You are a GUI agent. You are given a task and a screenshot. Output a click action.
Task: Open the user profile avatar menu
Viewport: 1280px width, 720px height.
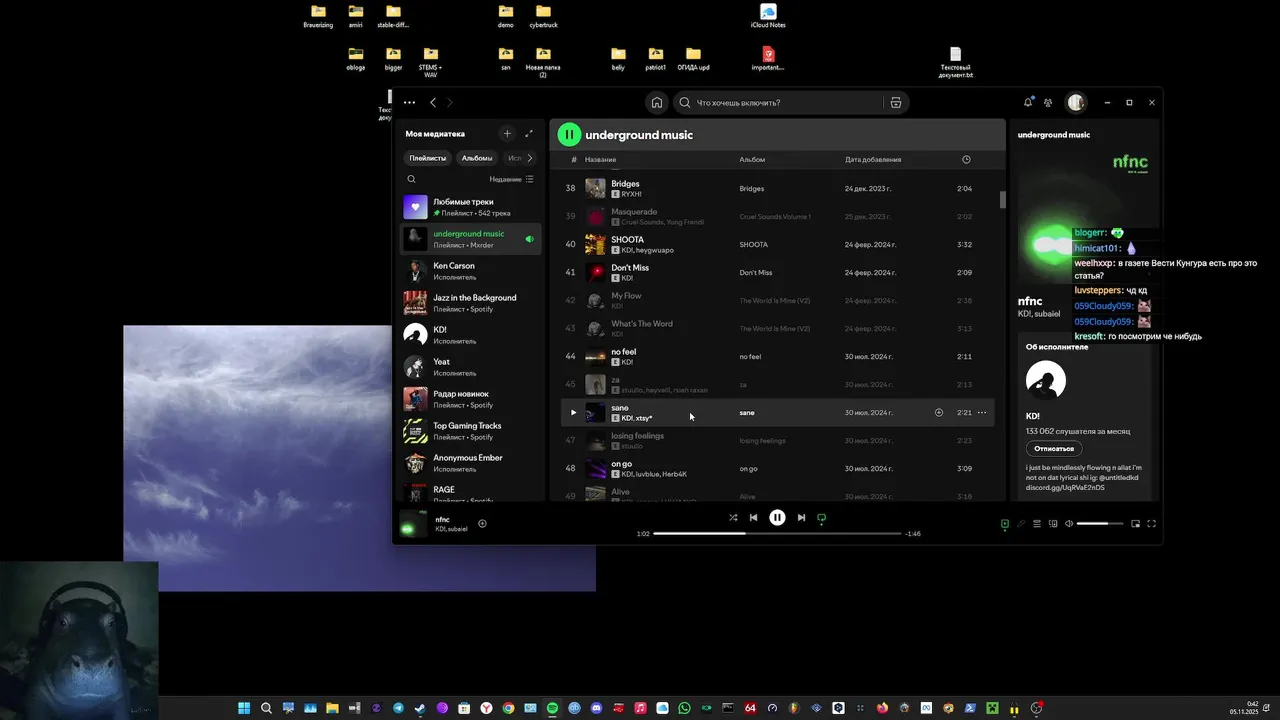[1076, 102]
